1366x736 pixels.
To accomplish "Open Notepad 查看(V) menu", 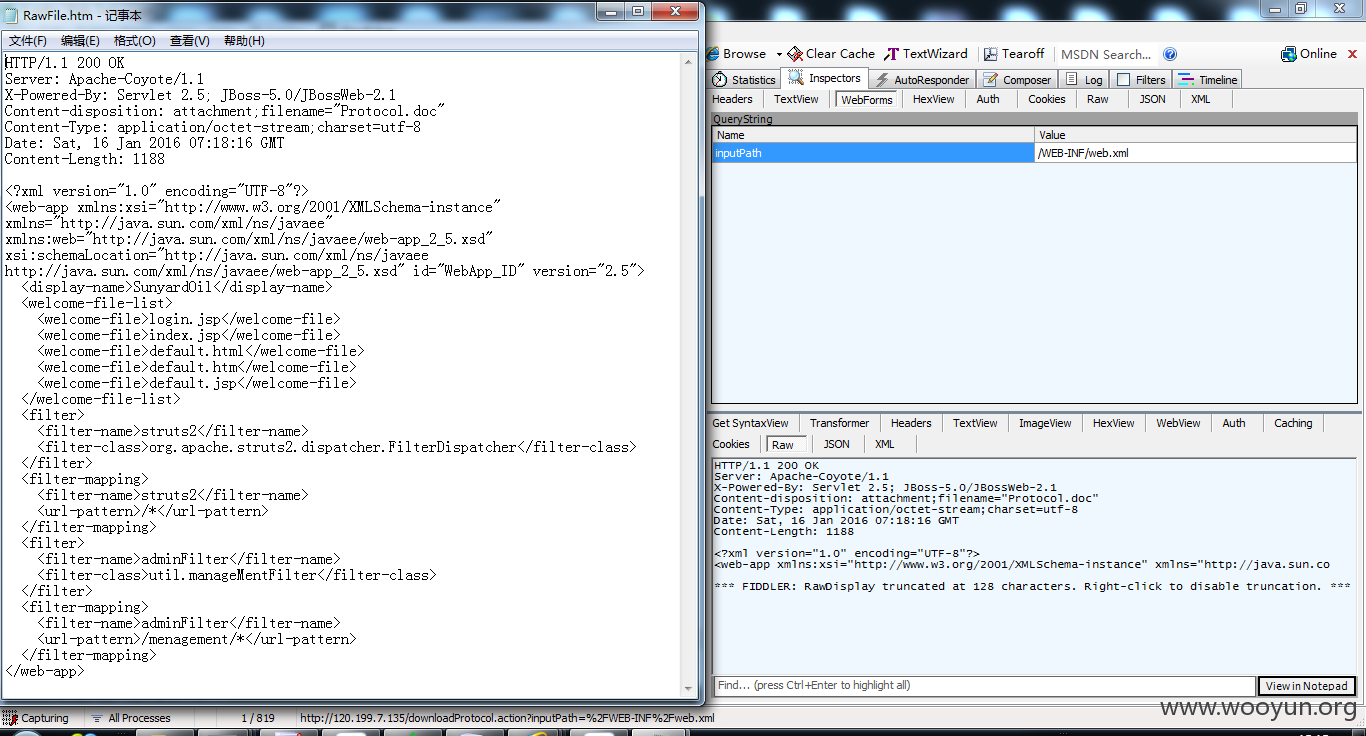I will [x=189, y=41].
